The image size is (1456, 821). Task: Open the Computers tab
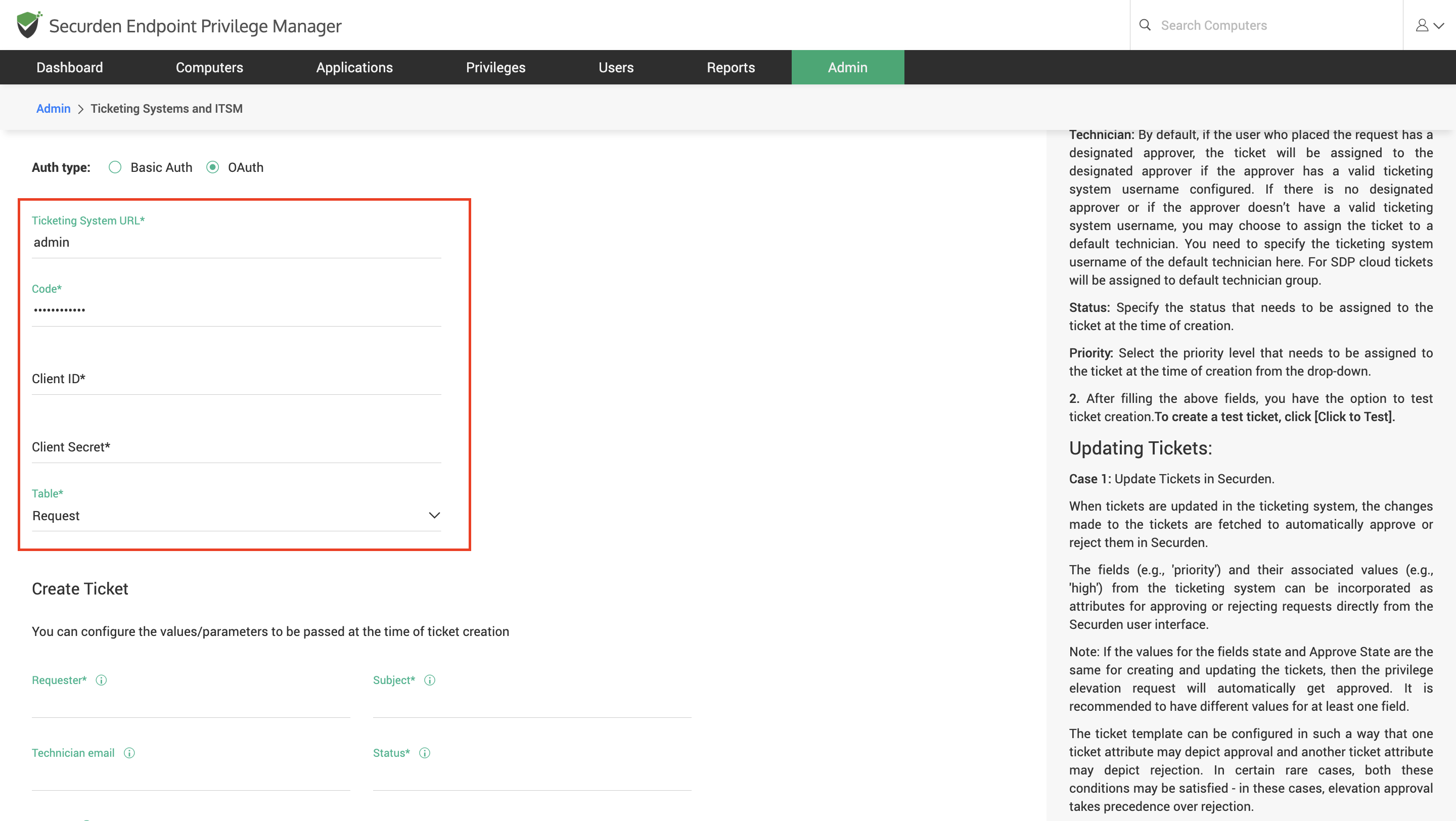pyautogui.click(x=209, y=67)
